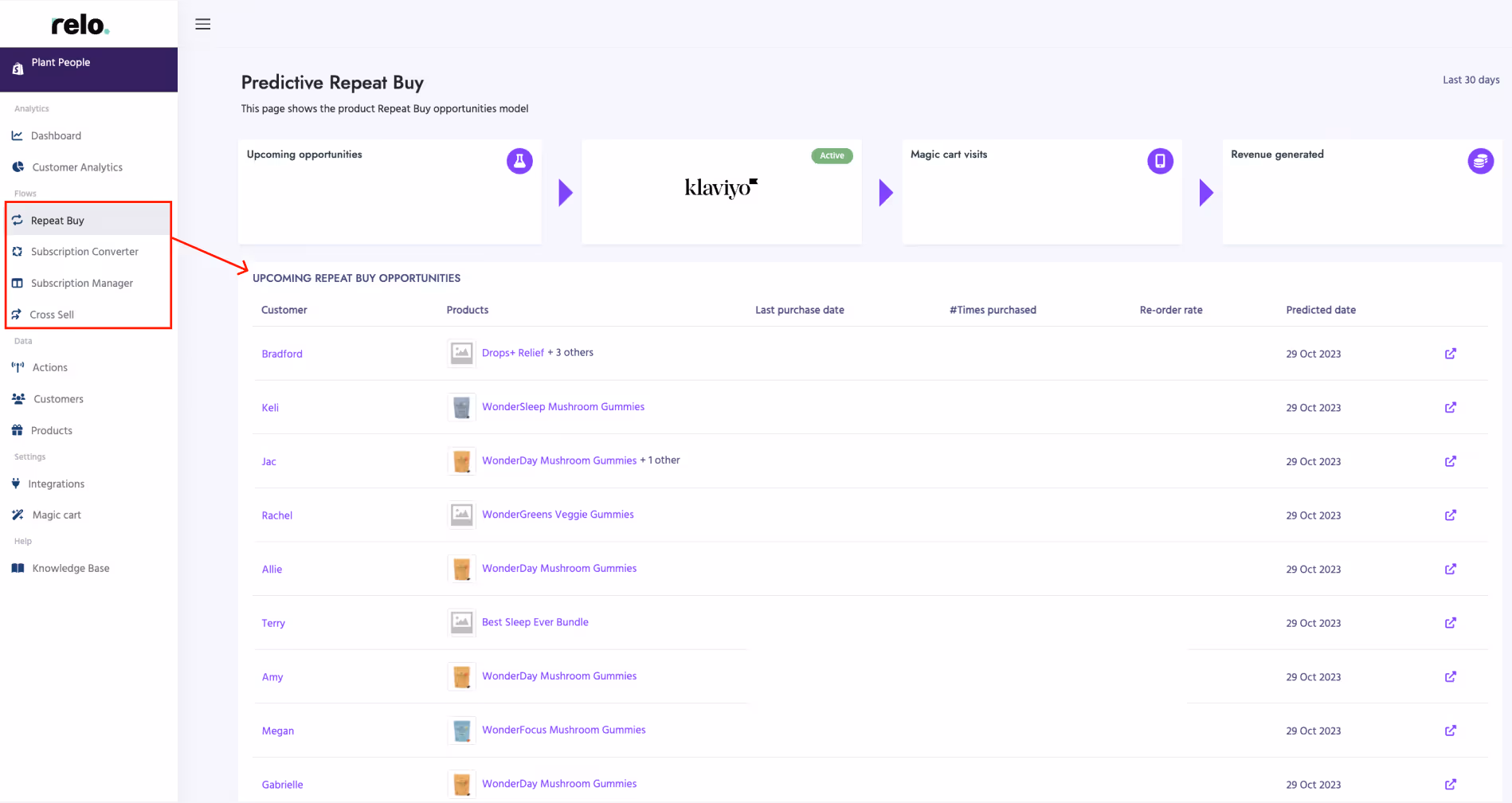Click the coins icon on Revenue generated
Viewport: 1512px width, 803px height.
click(x=1480, y=161)
